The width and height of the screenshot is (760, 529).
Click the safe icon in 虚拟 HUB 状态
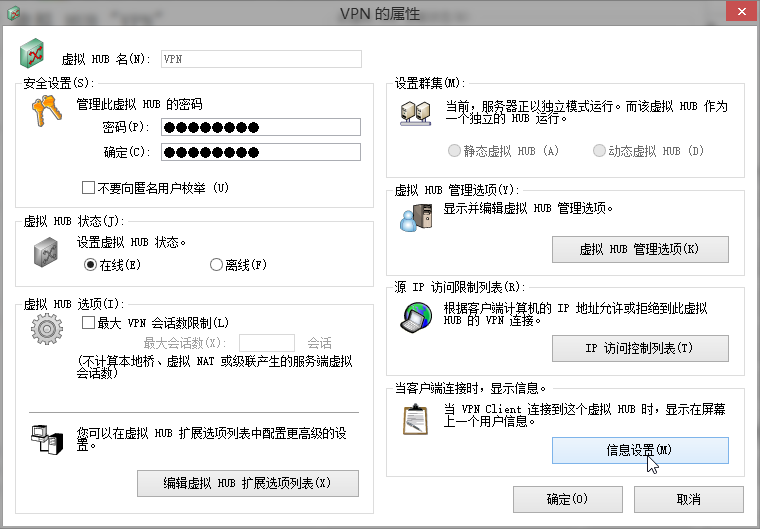coord(47,253)
